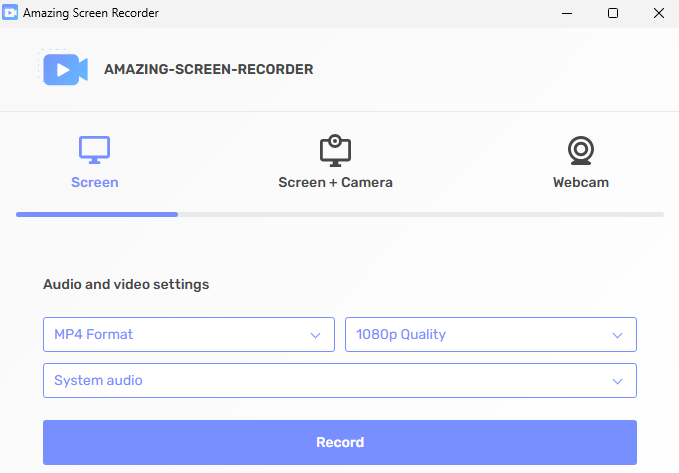Screen dimensions: 679x473
Task: Open the System audio source dropdown
Action: point(339,381)
